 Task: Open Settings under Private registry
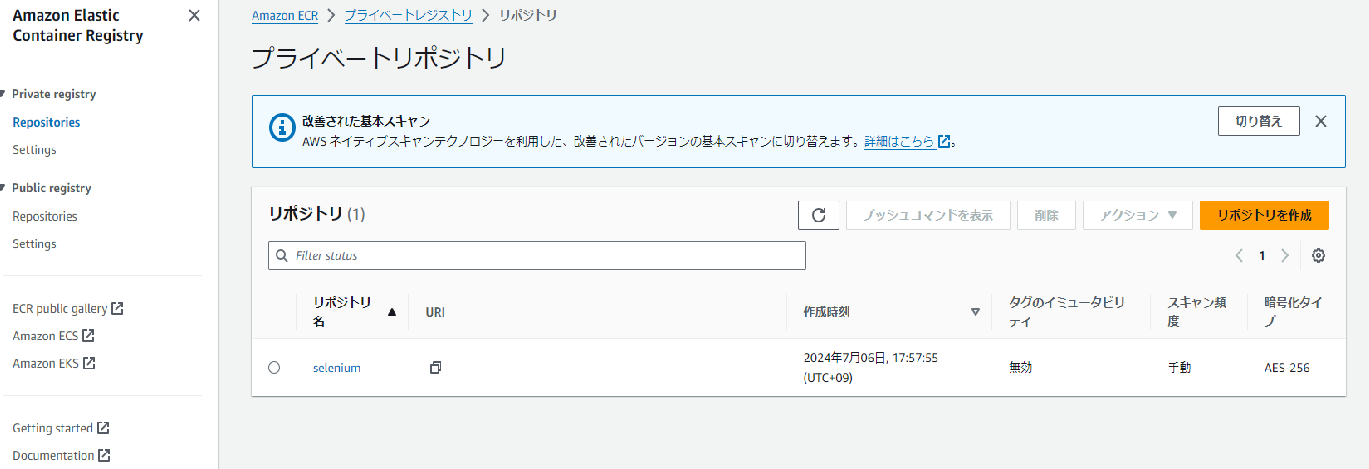pos(34,150)
